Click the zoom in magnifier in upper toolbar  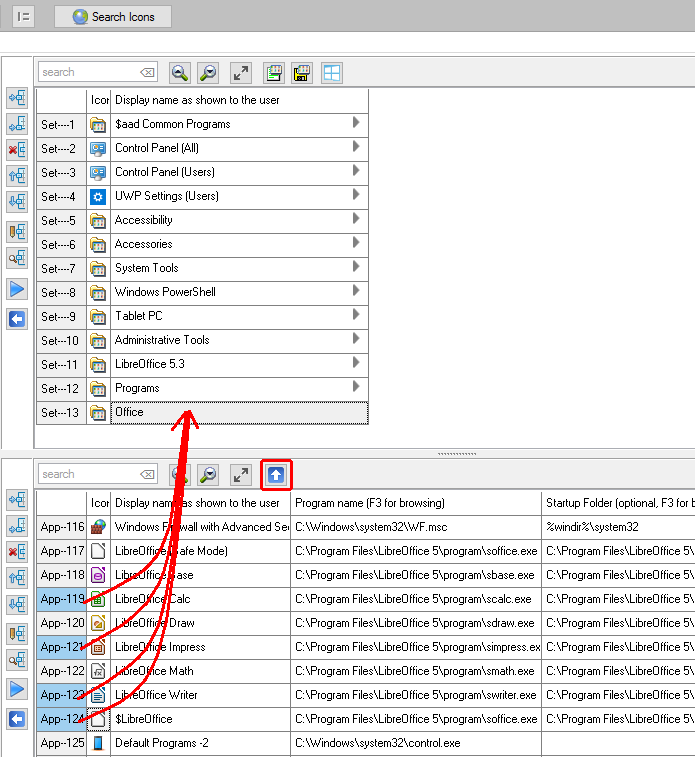(180, 73)
